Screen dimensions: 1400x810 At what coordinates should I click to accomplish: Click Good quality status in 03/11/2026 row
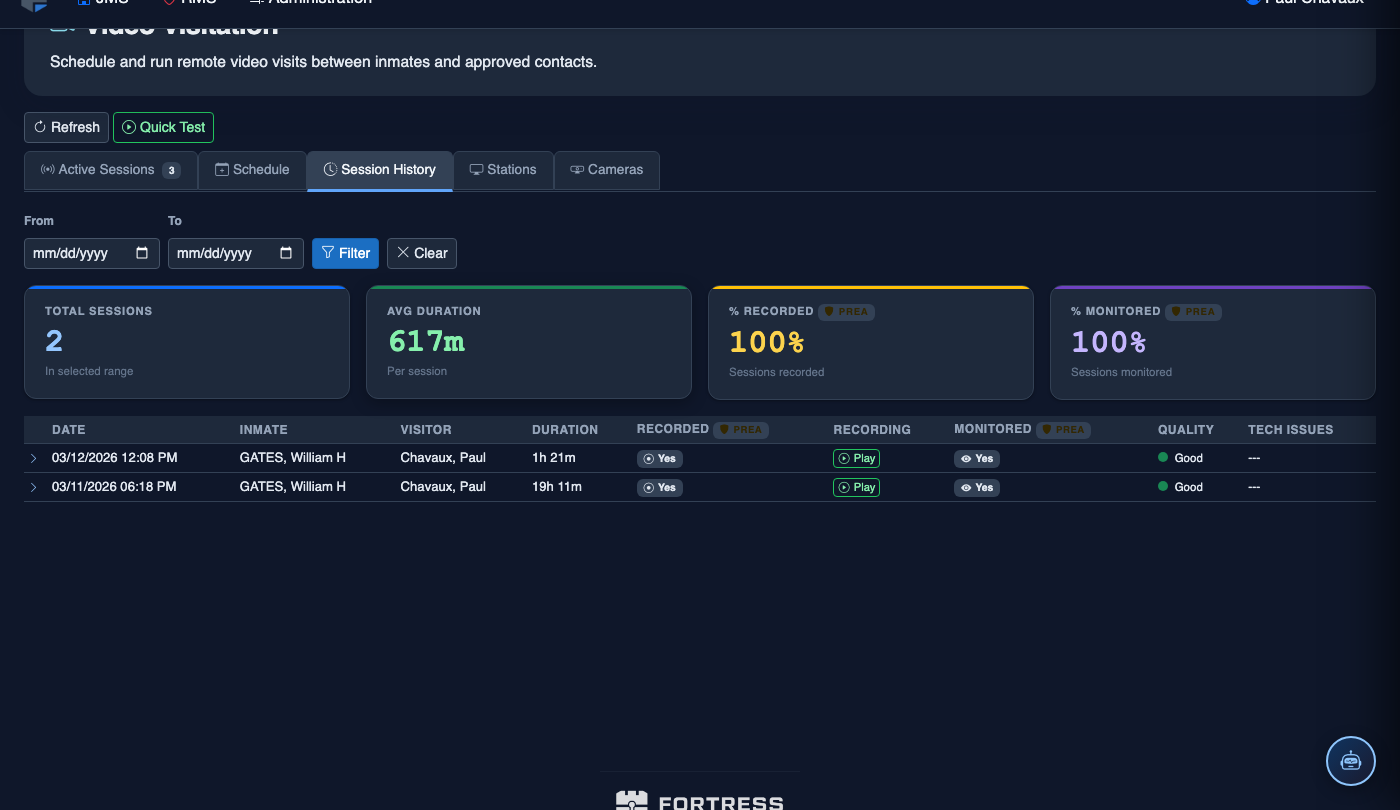(x=1181, y=487)
